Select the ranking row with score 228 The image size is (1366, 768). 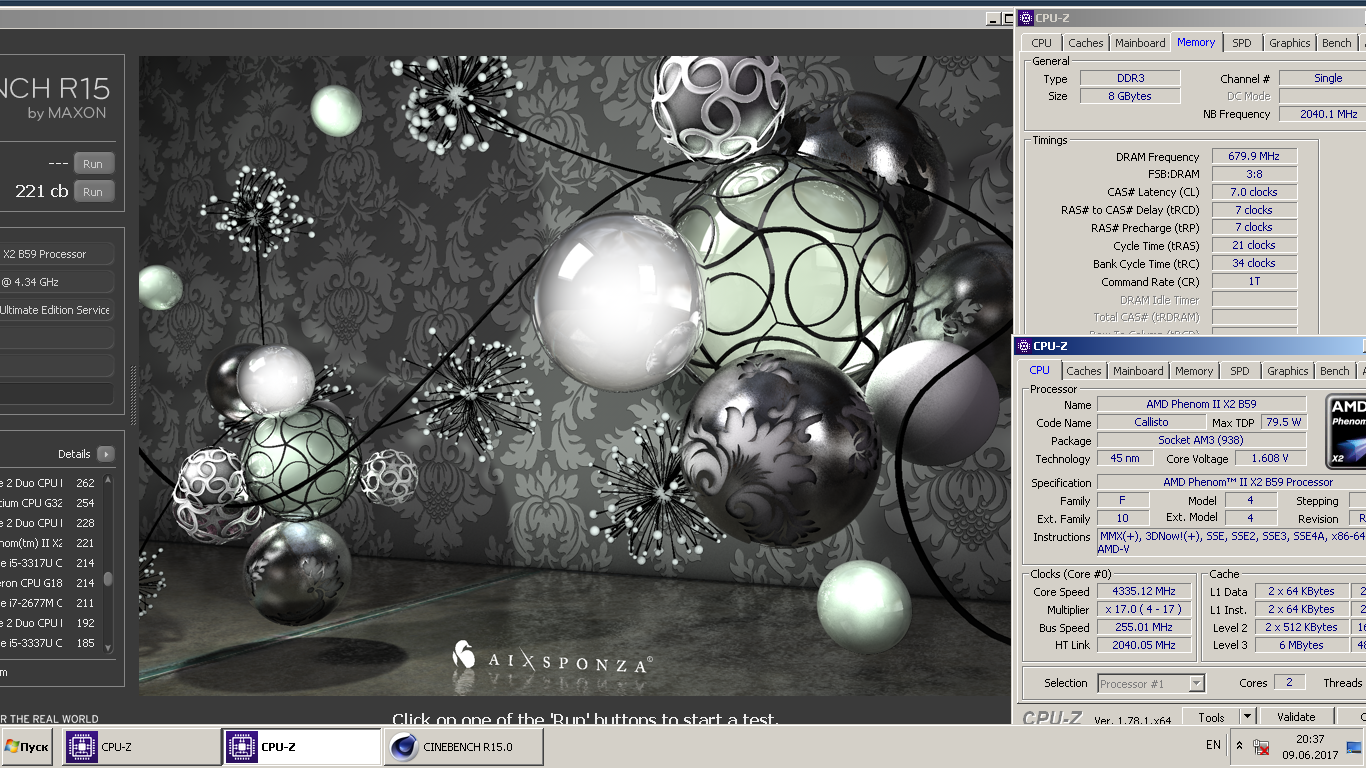tap(50, 523)
